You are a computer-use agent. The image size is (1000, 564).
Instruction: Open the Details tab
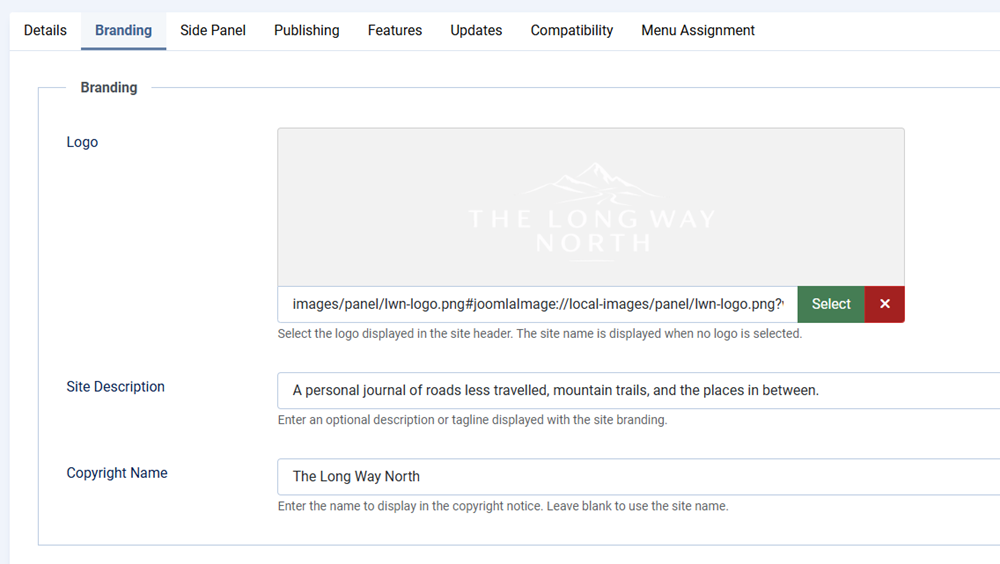(x=45, y=31)
